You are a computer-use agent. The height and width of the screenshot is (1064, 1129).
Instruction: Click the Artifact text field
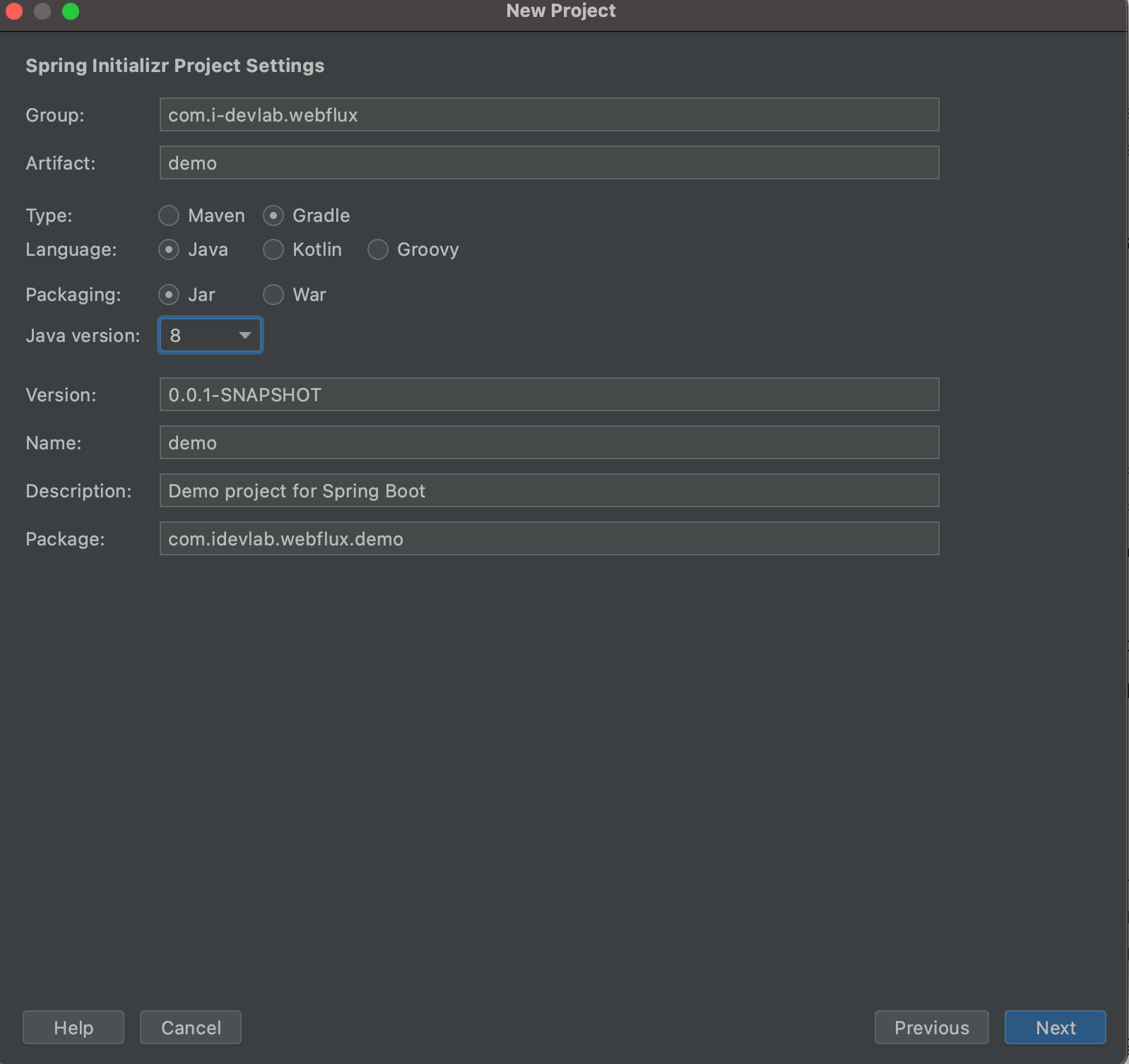(549, 163)
